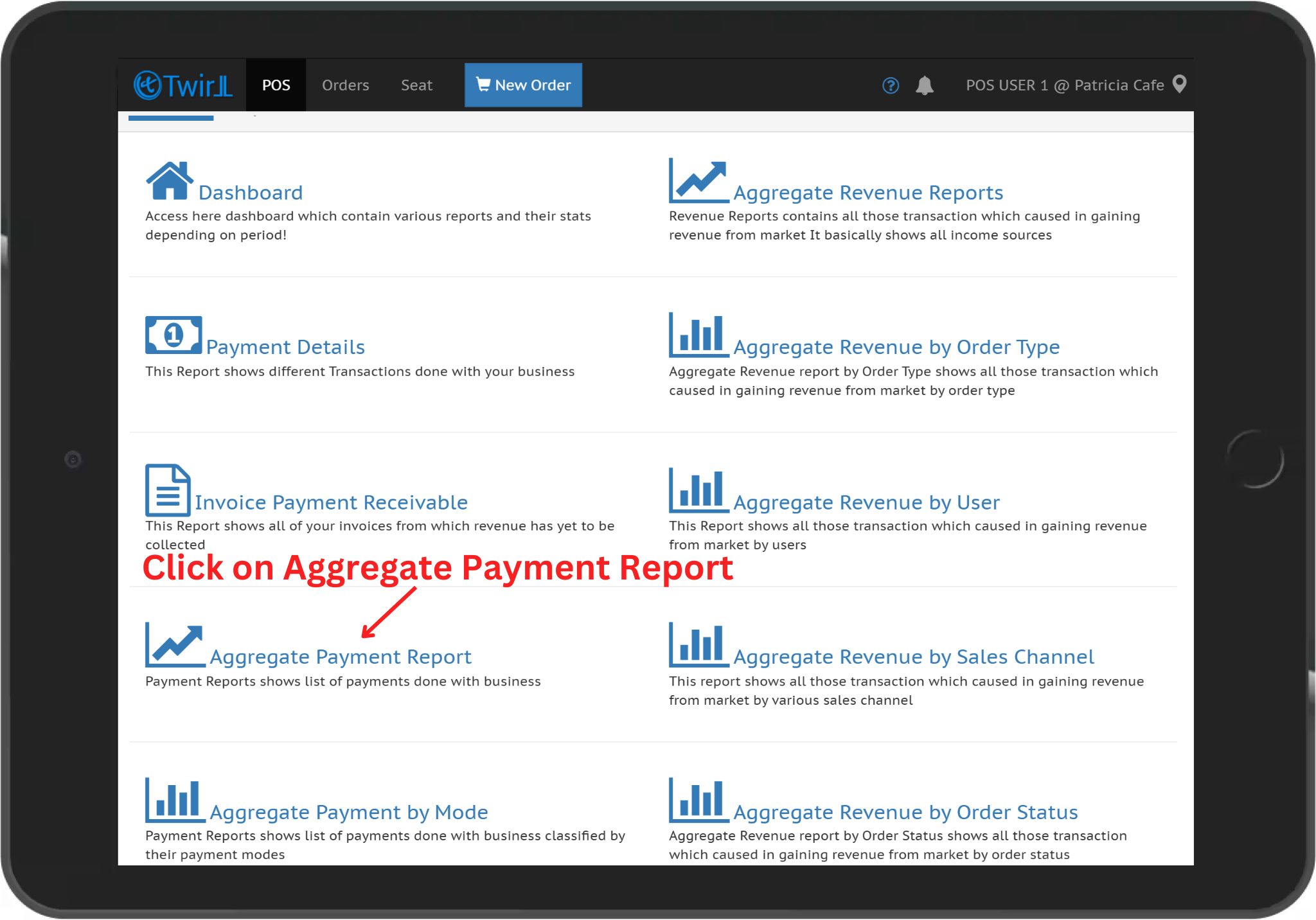This screenshot has width=1316, height=920.
Task: Click the New Order button
Action: pos(523,85)
